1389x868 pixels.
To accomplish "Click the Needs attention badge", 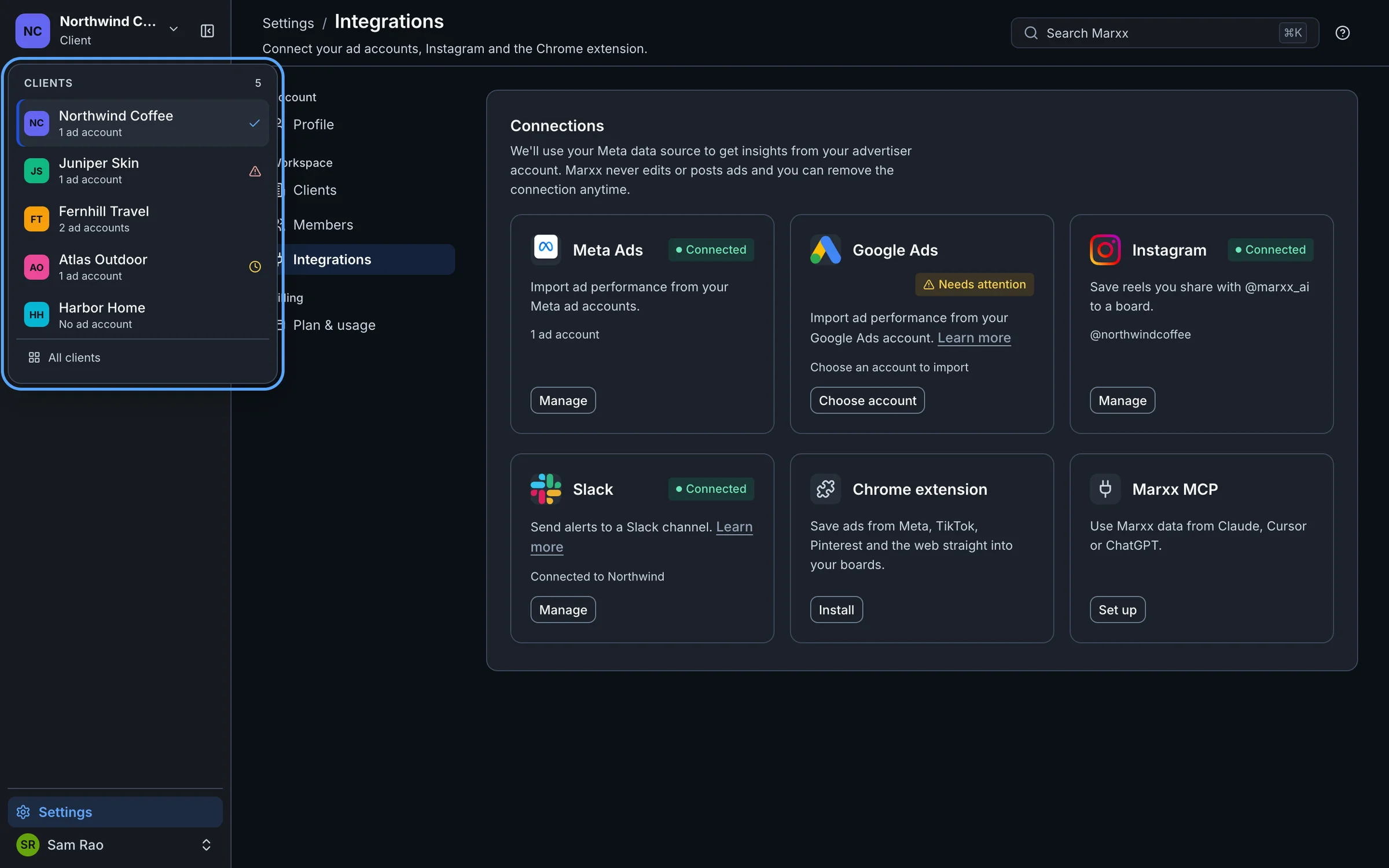I will tap(974, 284).
